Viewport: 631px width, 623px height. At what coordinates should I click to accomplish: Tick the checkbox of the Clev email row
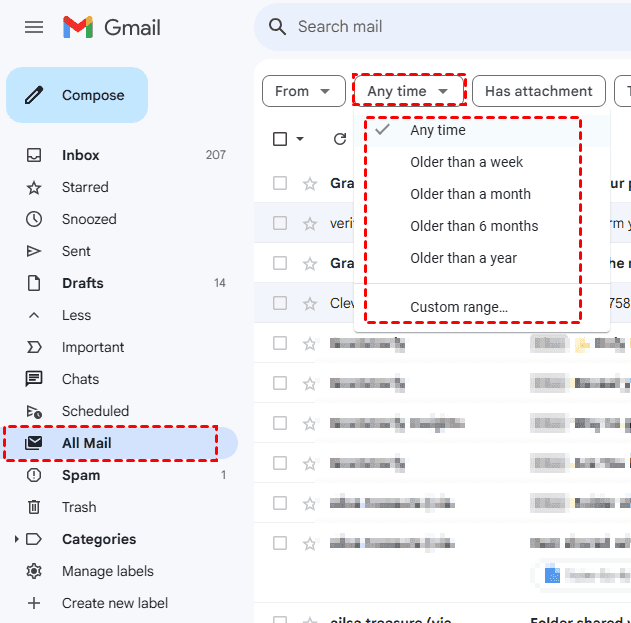point(280,303)
